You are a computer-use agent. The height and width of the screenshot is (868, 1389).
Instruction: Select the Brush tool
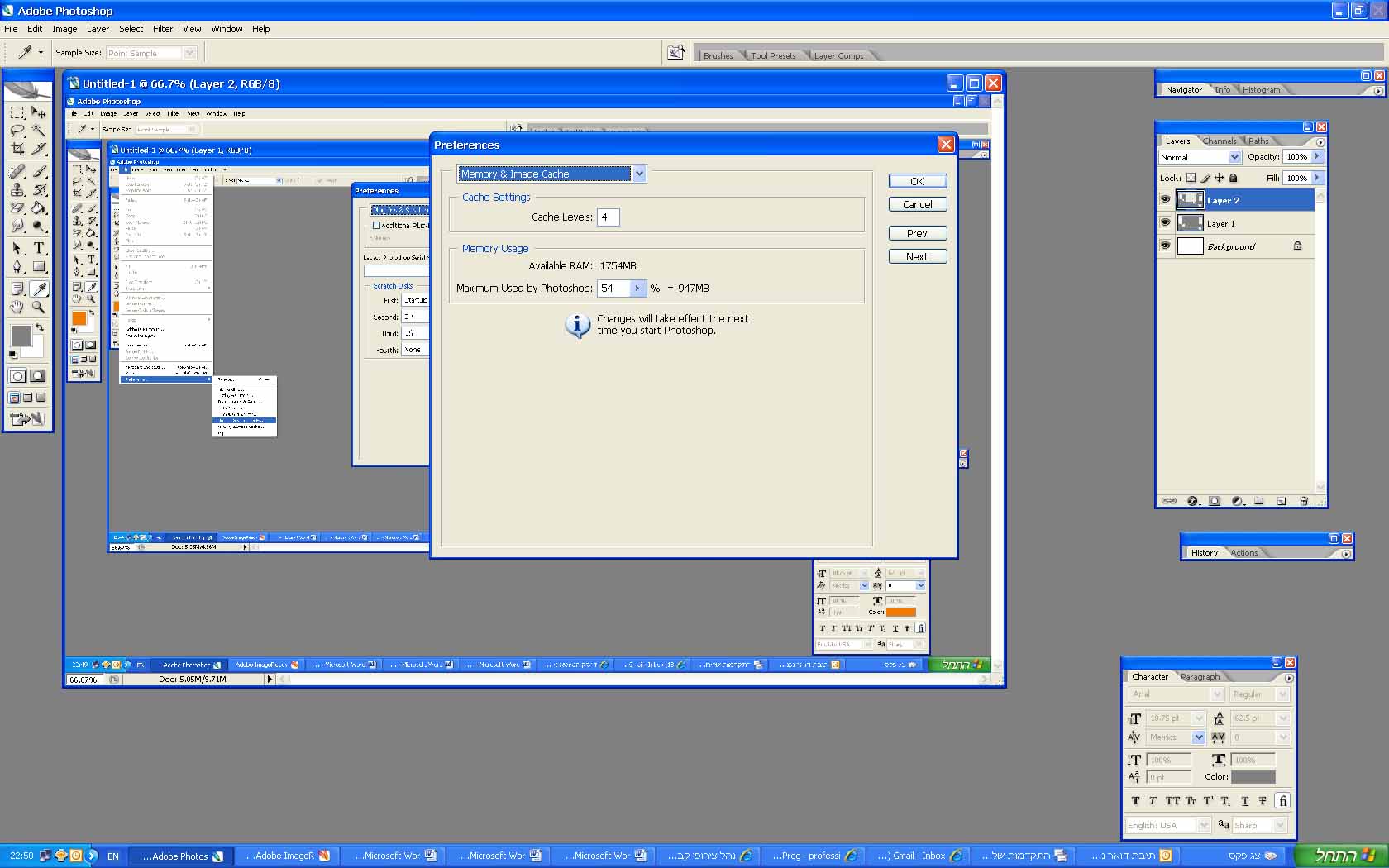point(39,171)
